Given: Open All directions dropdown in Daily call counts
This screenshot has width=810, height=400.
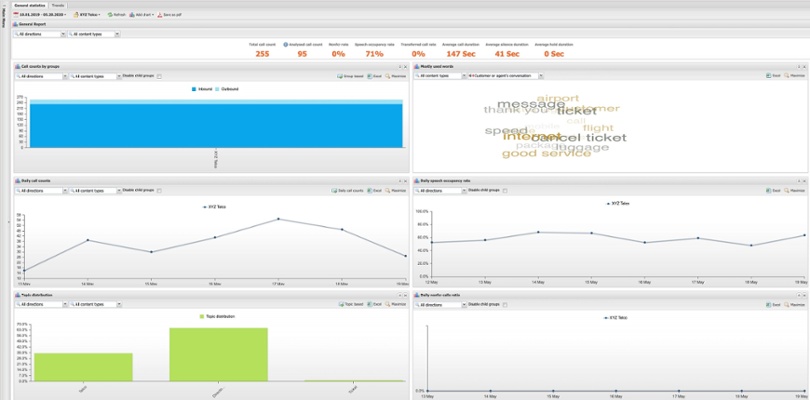Looking at the screenshot, I should click(41, 191).
